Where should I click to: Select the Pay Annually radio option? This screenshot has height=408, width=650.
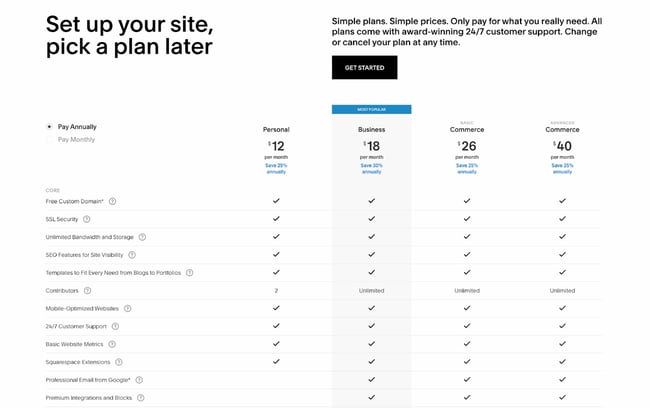click(x=50, y=127)
